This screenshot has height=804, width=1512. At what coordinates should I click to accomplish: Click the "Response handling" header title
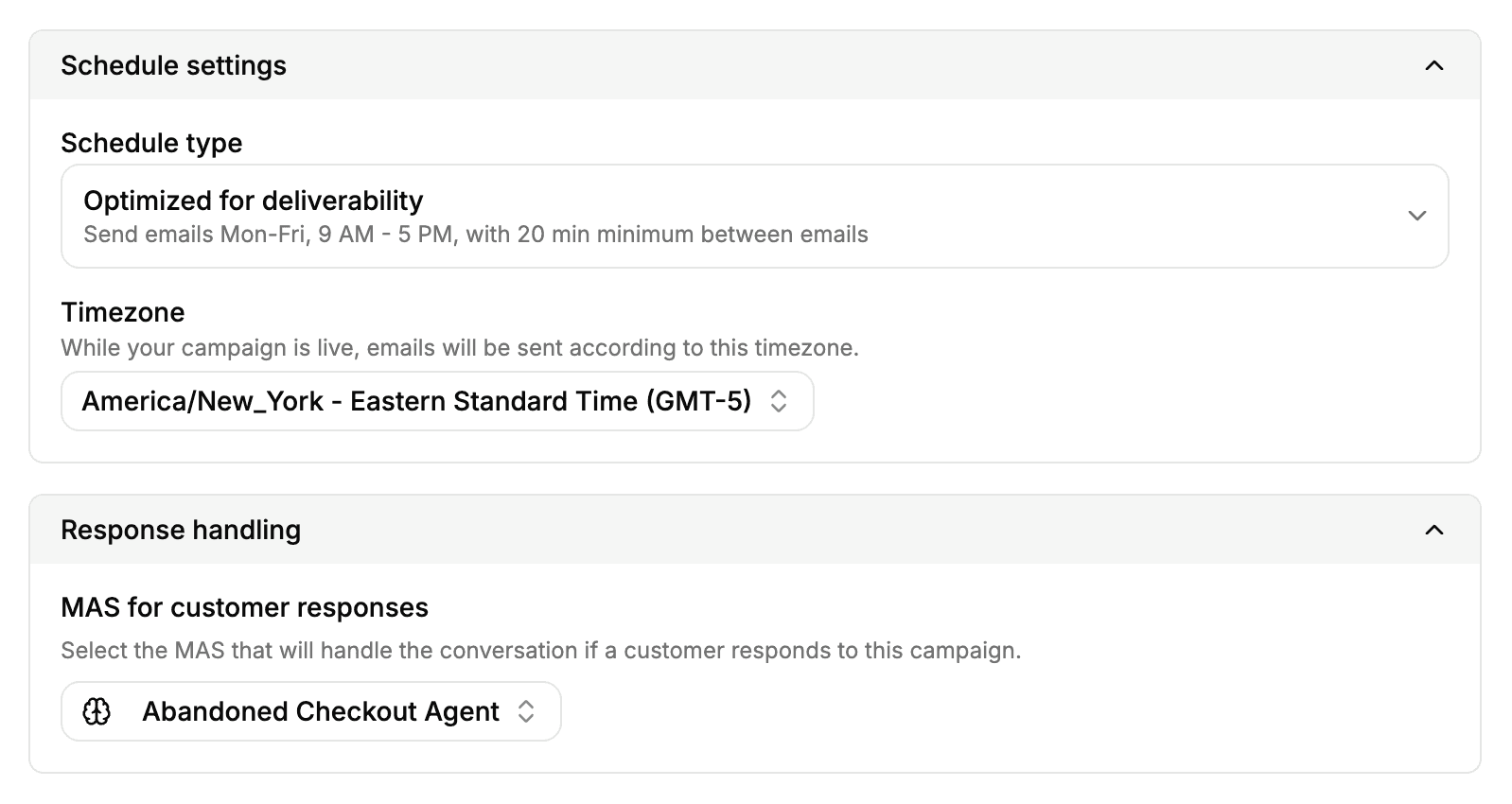pyautogui.click(x=181, y=530)
